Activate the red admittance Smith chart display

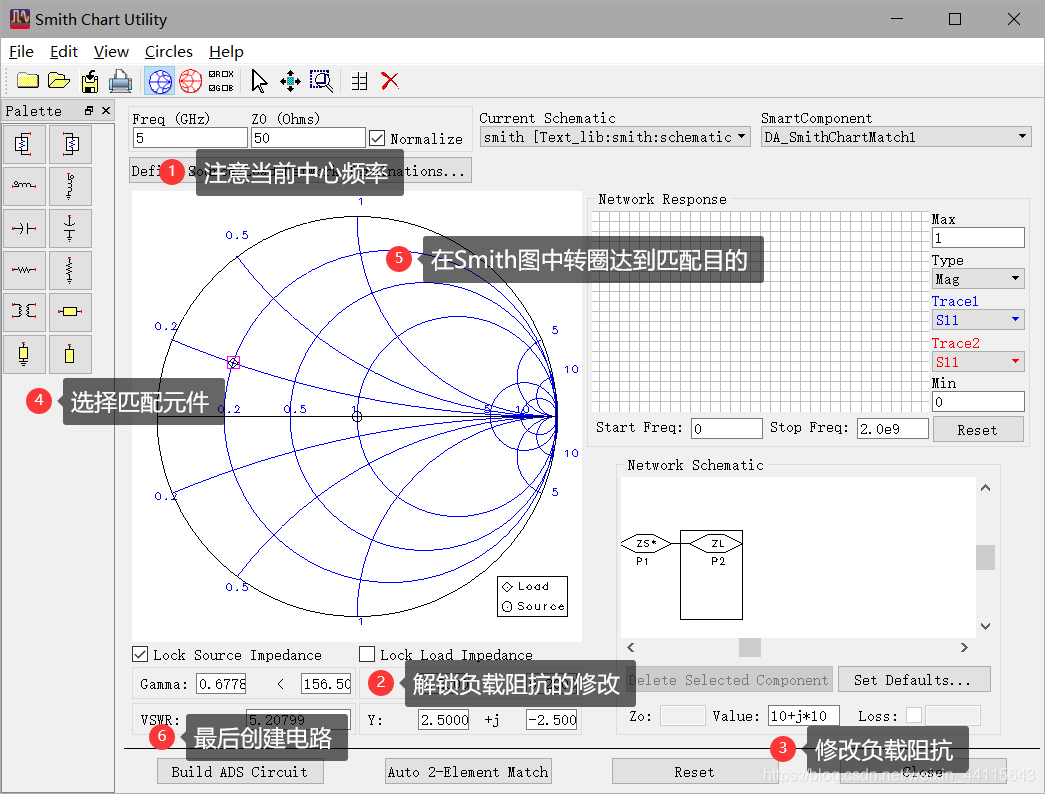[190, 81]
